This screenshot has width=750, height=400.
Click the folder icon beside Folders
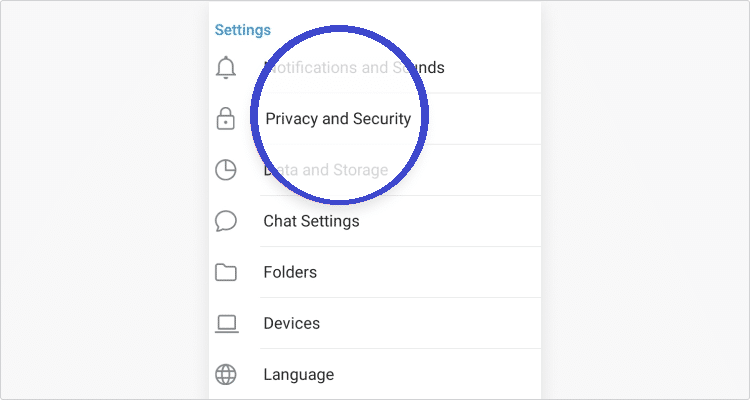(x=226, y=272)
